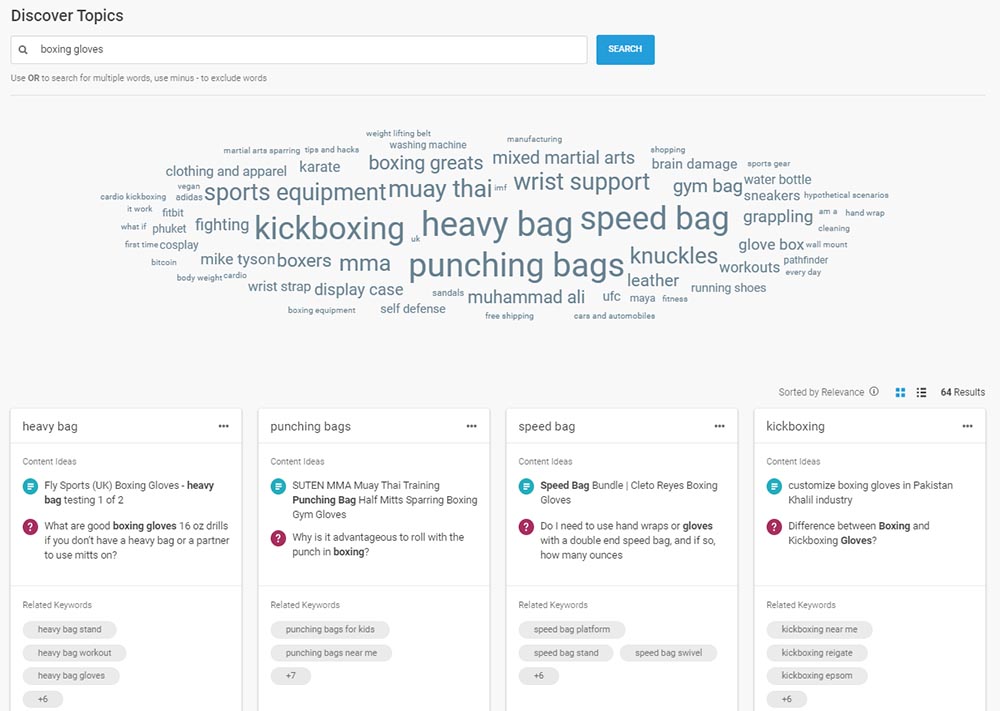Switch to list view layout
1000x711 pixels.
point(921,392)
